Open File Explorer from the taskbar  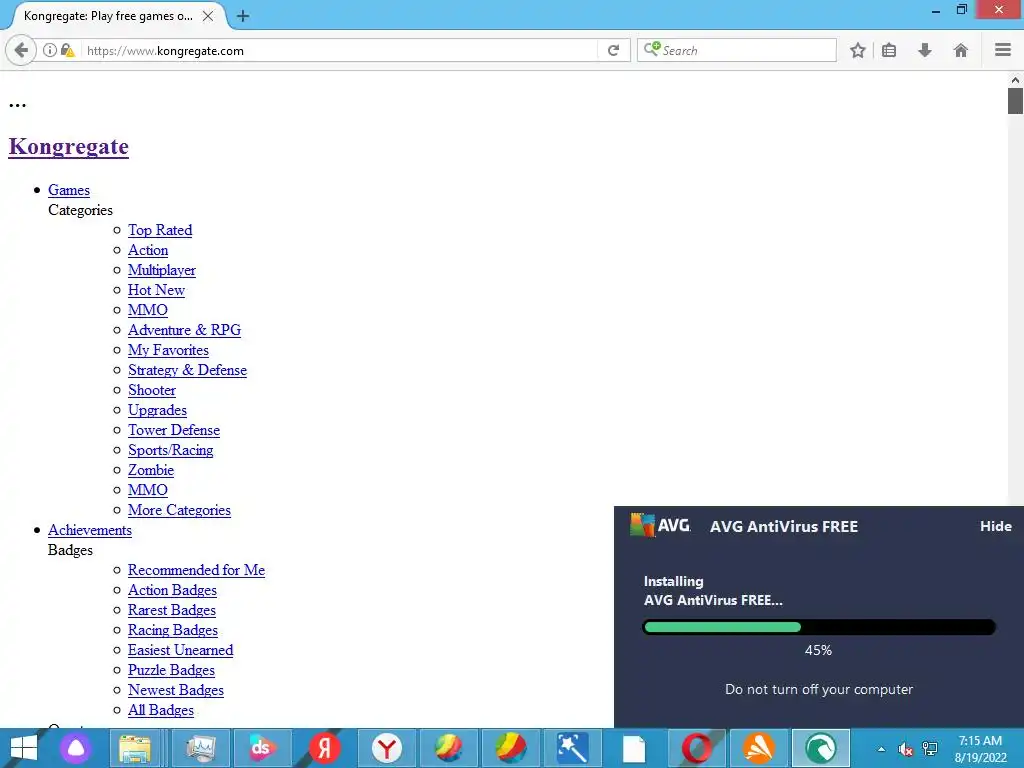135,748
